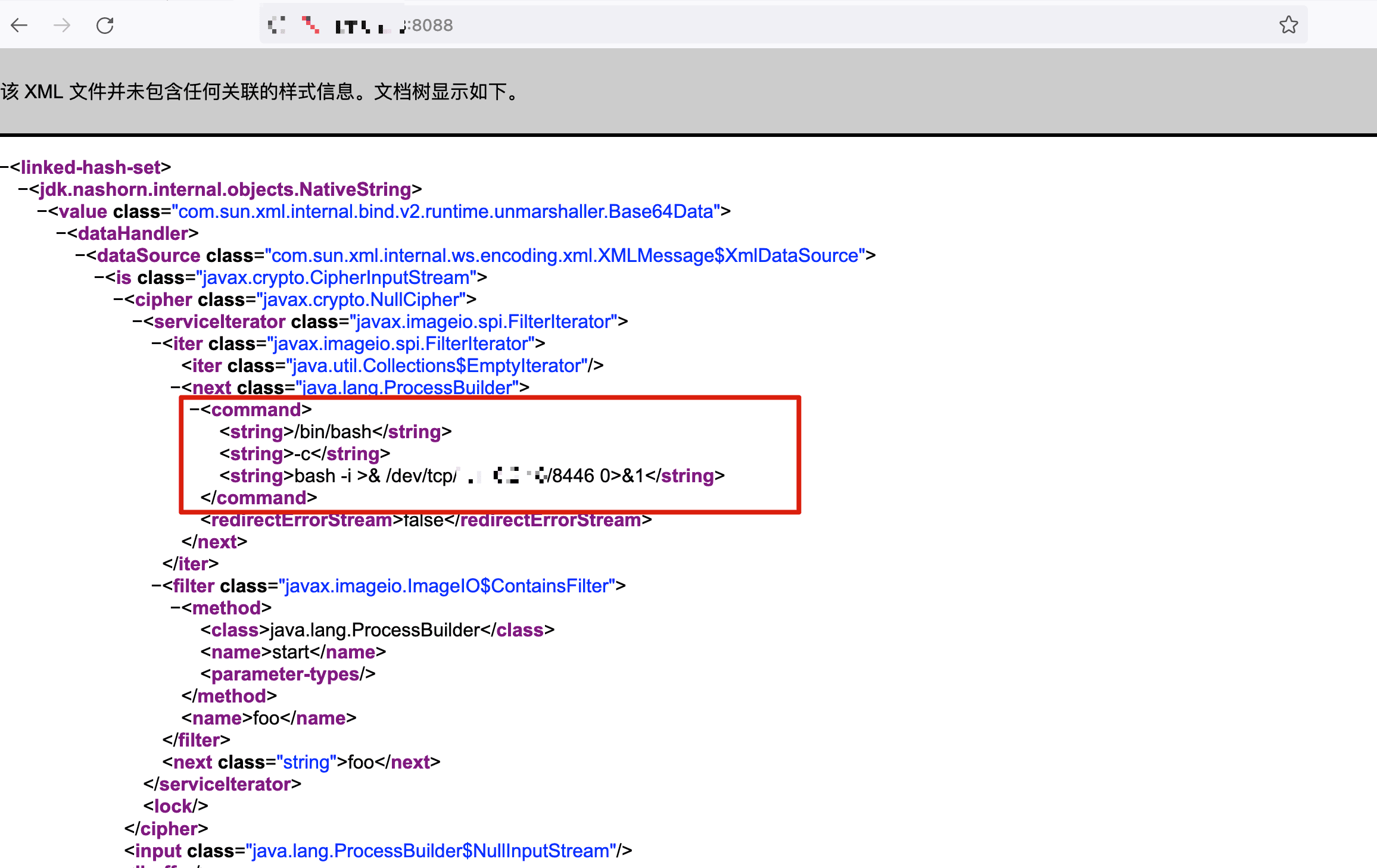The image size is (1377, 868).
Task: Collapse the method node
Action: [x=176, y=608]
